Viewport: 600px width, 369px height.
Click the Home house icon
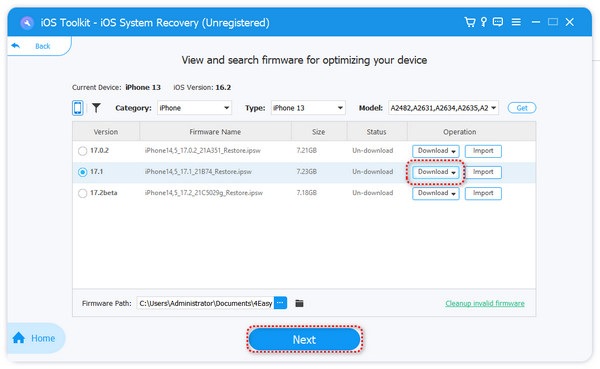18,338
